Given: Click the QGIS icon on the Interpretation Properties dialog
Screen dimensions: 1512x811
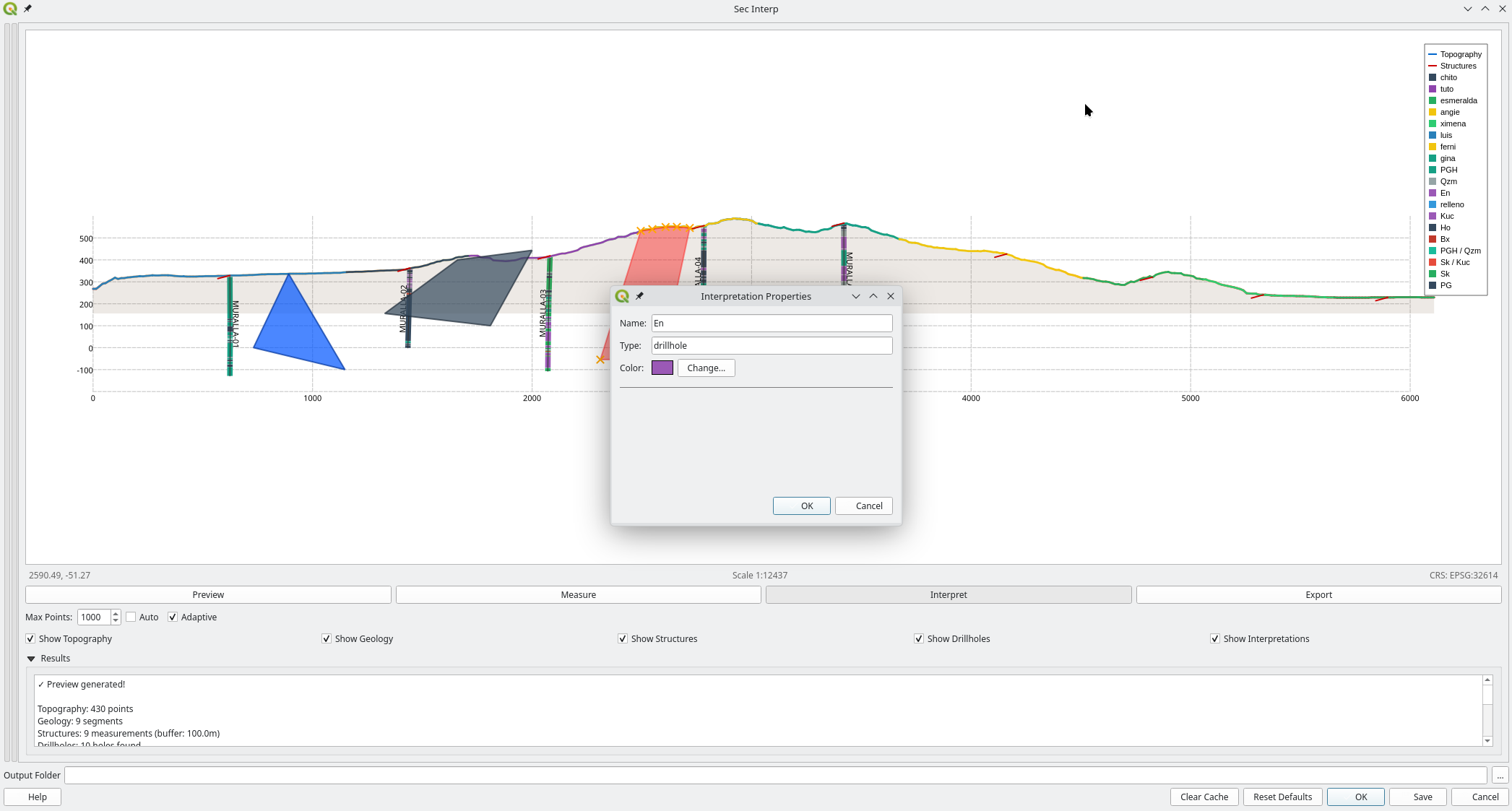Looking at the screenshot, I should (x=622, y=296).
